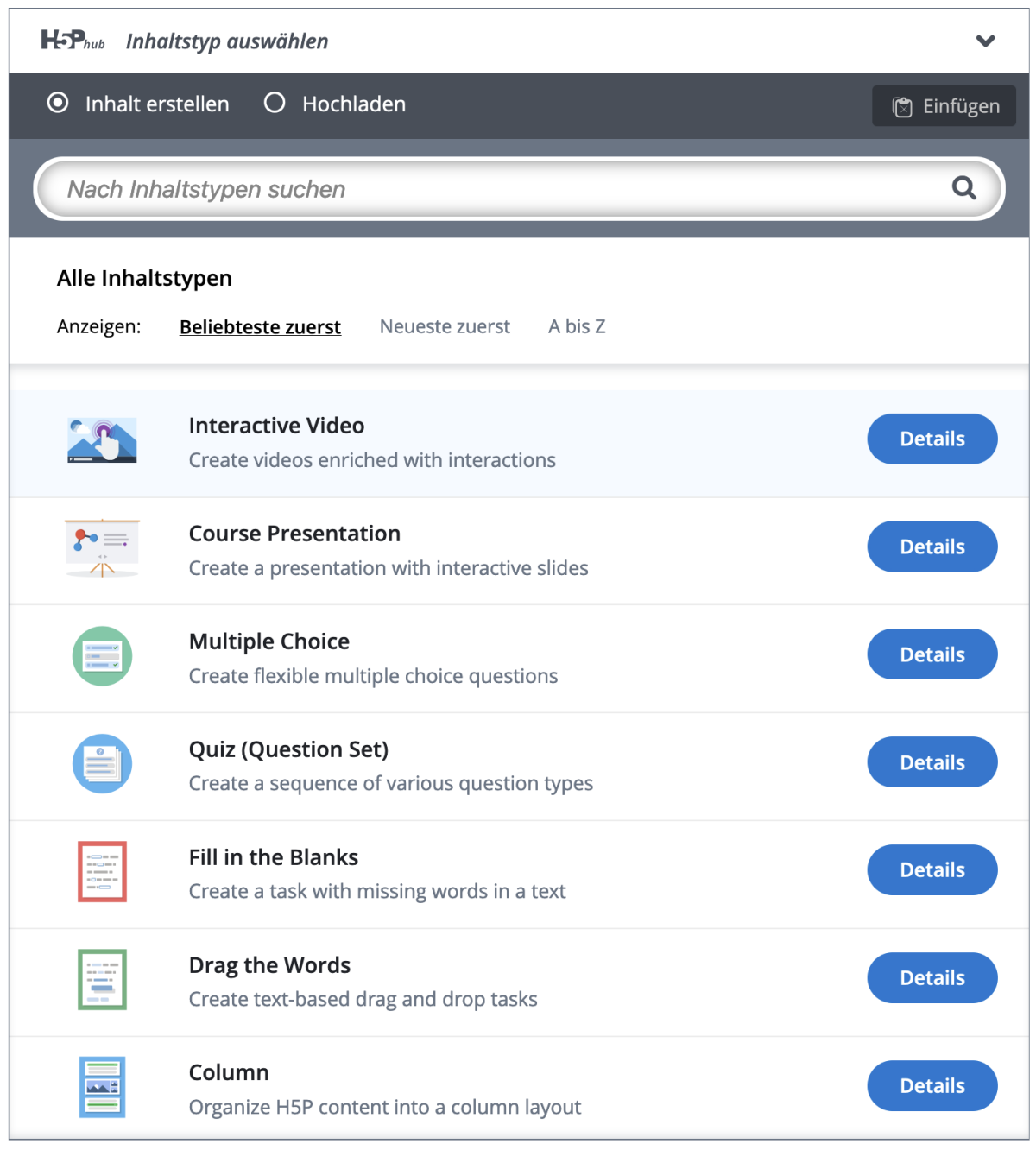The height and width of the screenshot is (1150, 1036).
Task: Open Details for Fill in the Blanks
Action: [x=932, y=869]
